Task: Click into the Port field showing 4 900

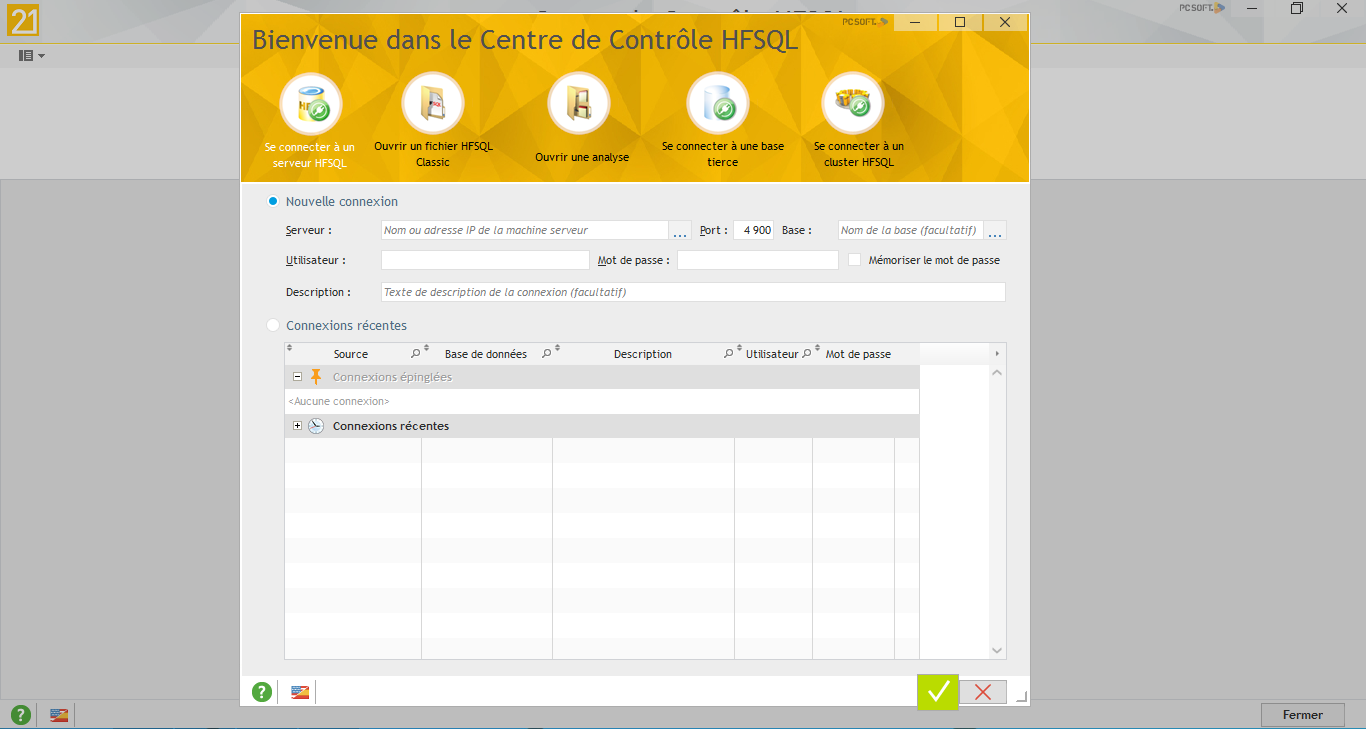Action: pos(754,230)
